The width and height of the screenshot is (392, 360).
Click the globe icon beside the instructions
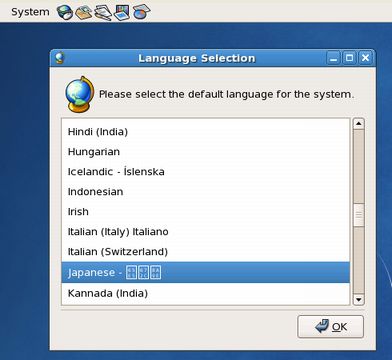[x=79, y=94]
